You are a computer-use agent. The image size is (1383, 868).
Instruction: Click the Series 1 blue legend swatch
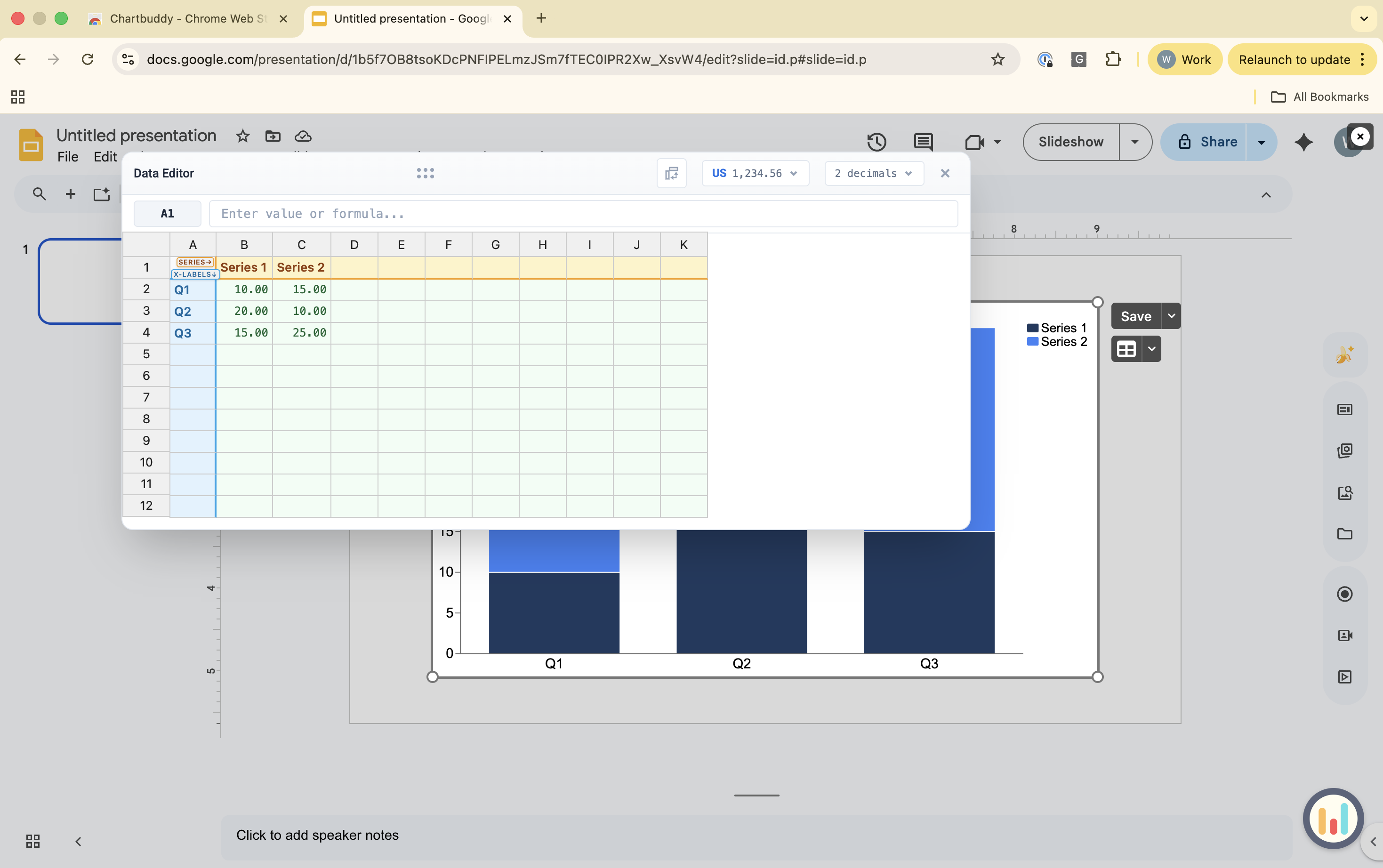coord(1033,328)
